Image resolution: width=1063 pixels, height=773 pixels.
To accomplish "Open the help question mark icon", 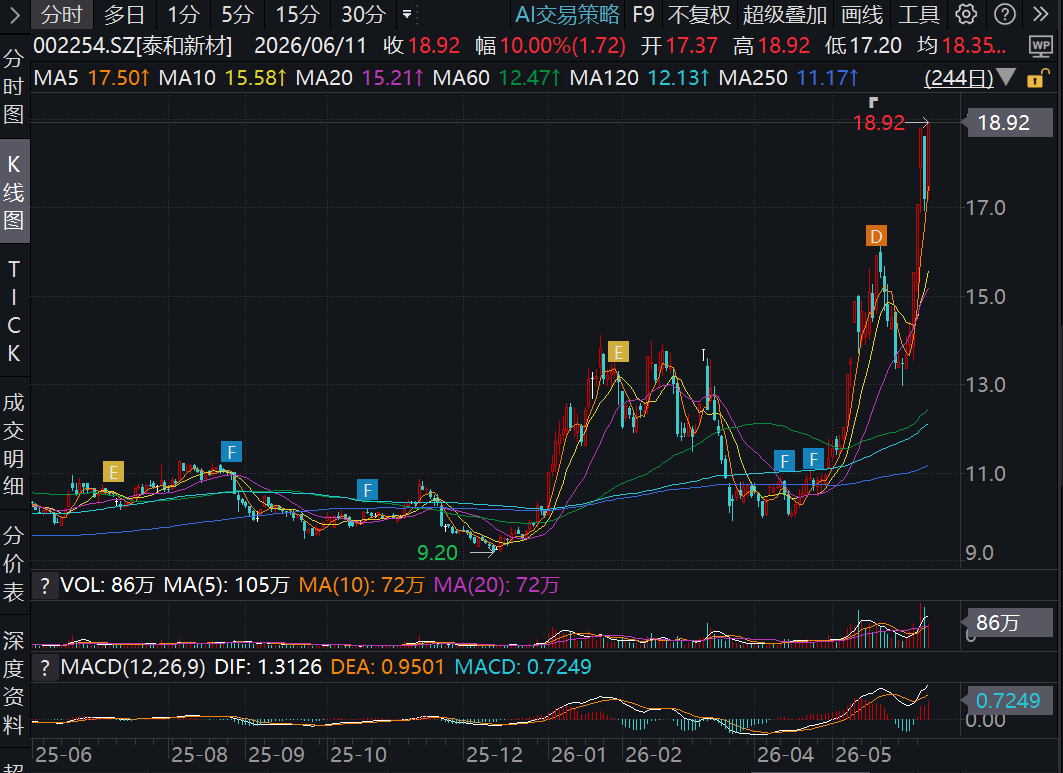I will click(1005, 14).
